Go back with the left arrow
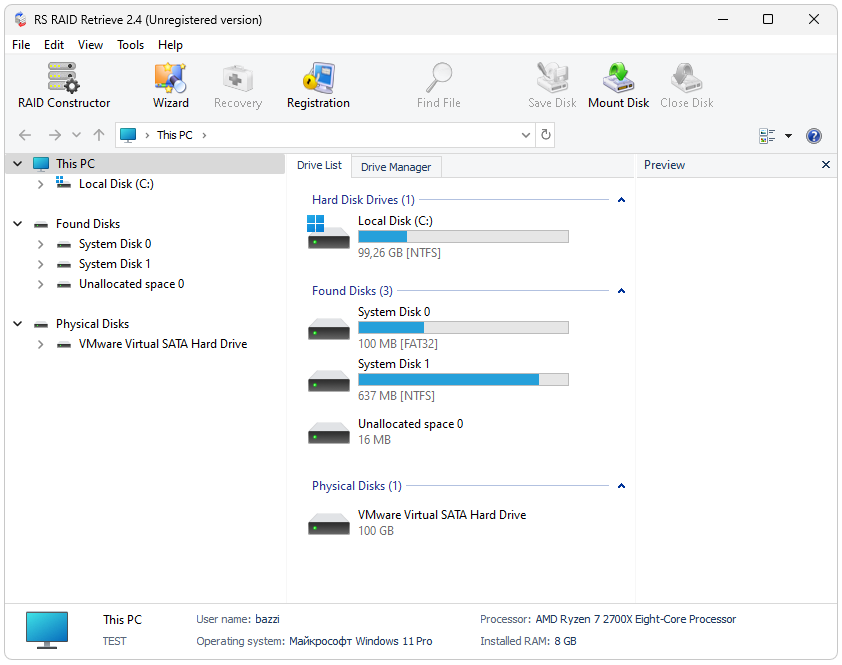 click(25, 135)
